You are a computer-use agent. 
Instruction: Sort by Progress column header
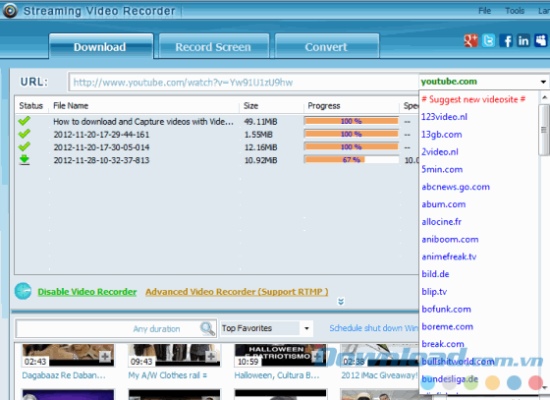(x=323, y=106)
